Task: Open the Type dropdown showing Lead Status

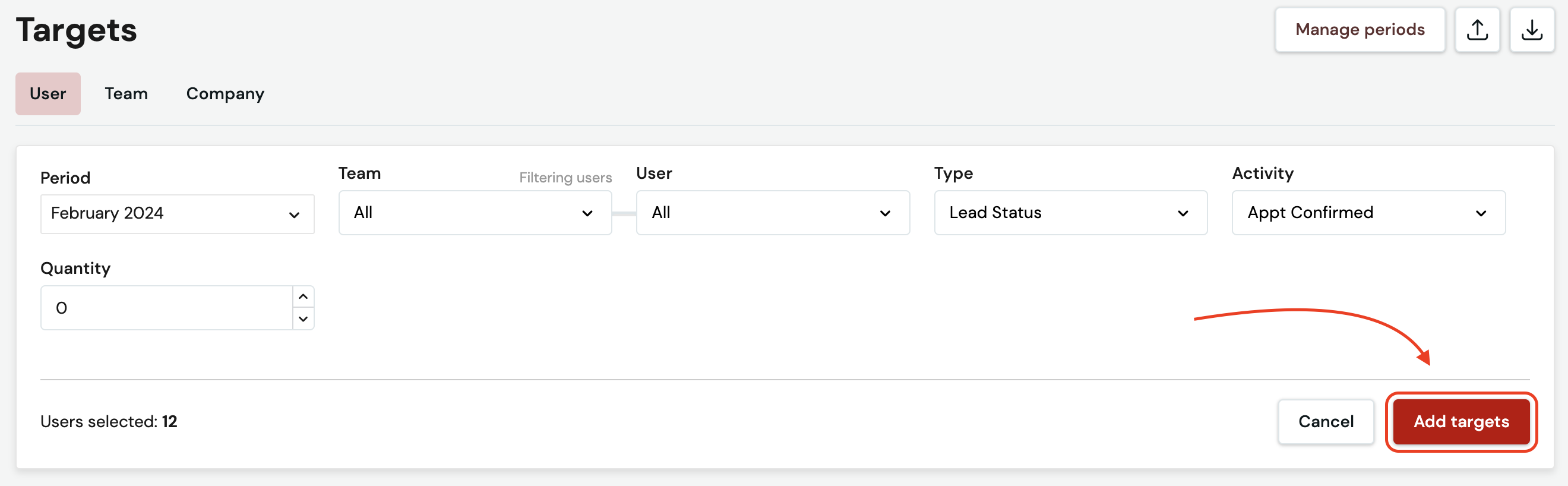Action: (1071, 213)
